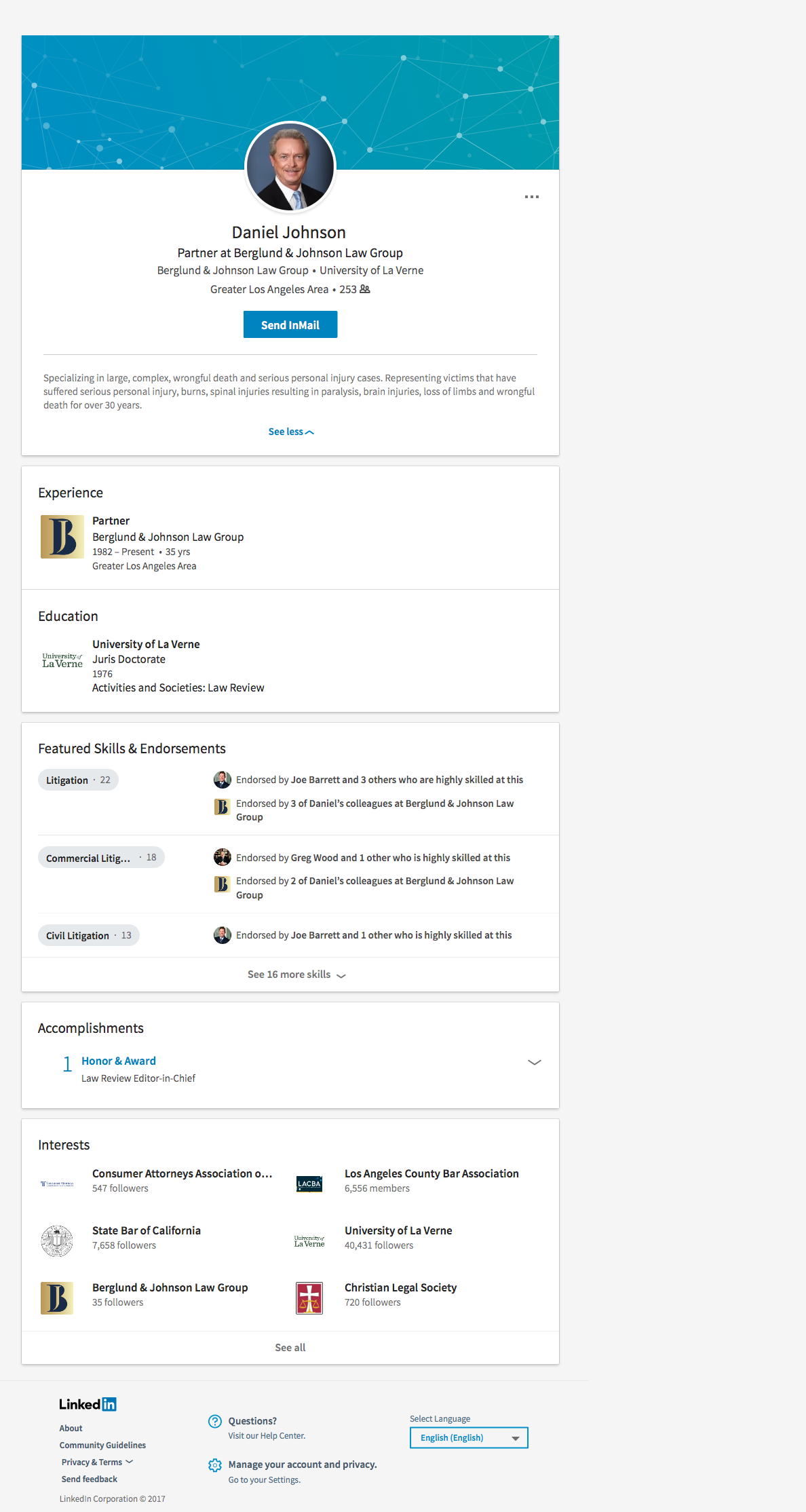
Task: Click the Questions help circle icon
Action: click(215, 1422)
